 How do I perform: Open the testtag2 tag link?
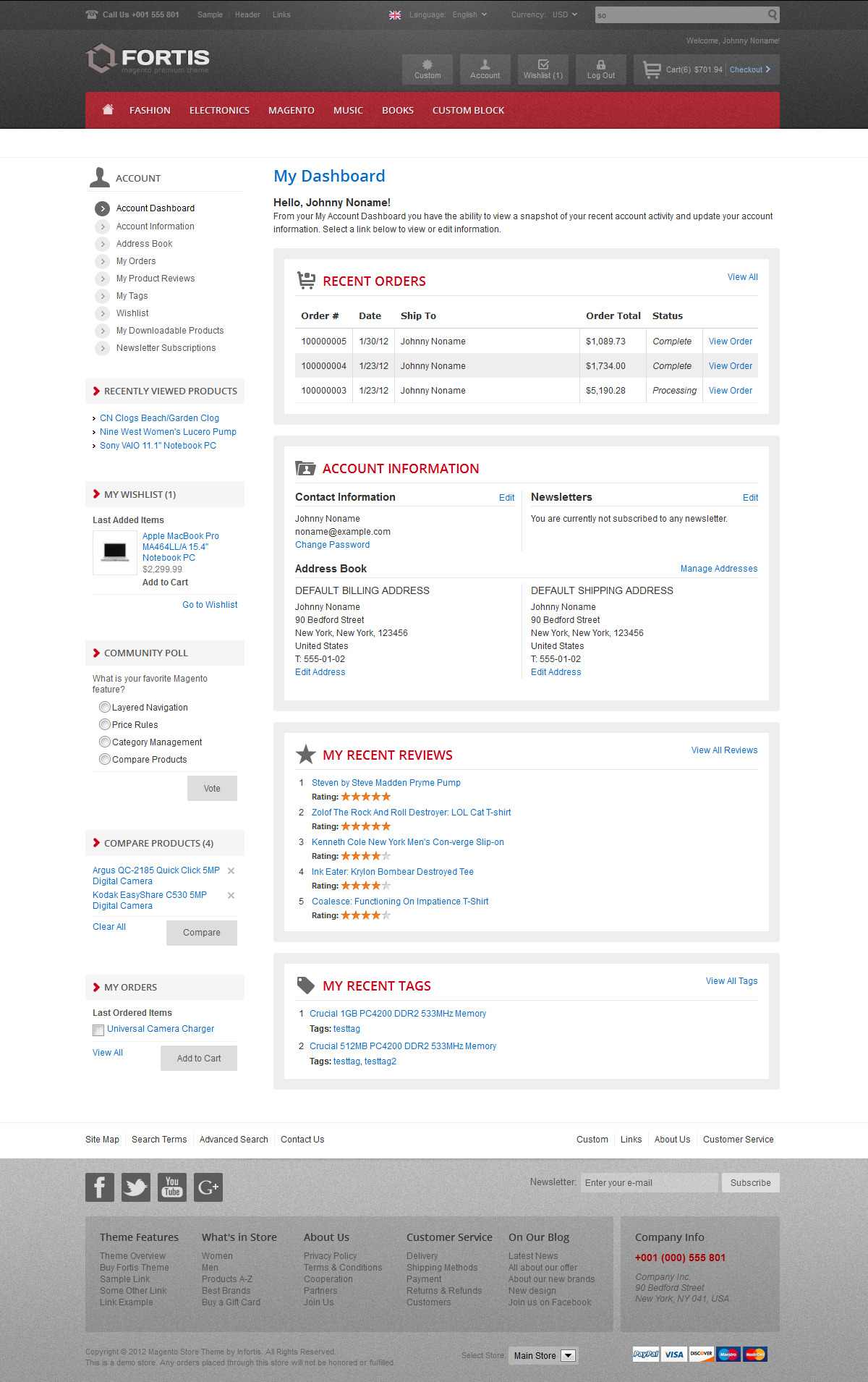pyautogui.click(x=380, y=1061)
